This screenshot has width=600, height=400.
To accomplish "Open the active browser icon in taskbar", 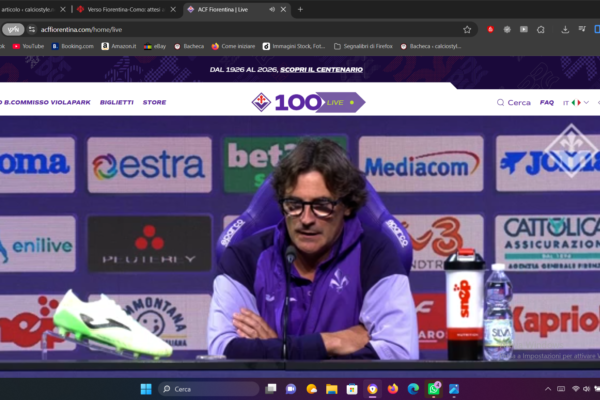I will point(372,389).
